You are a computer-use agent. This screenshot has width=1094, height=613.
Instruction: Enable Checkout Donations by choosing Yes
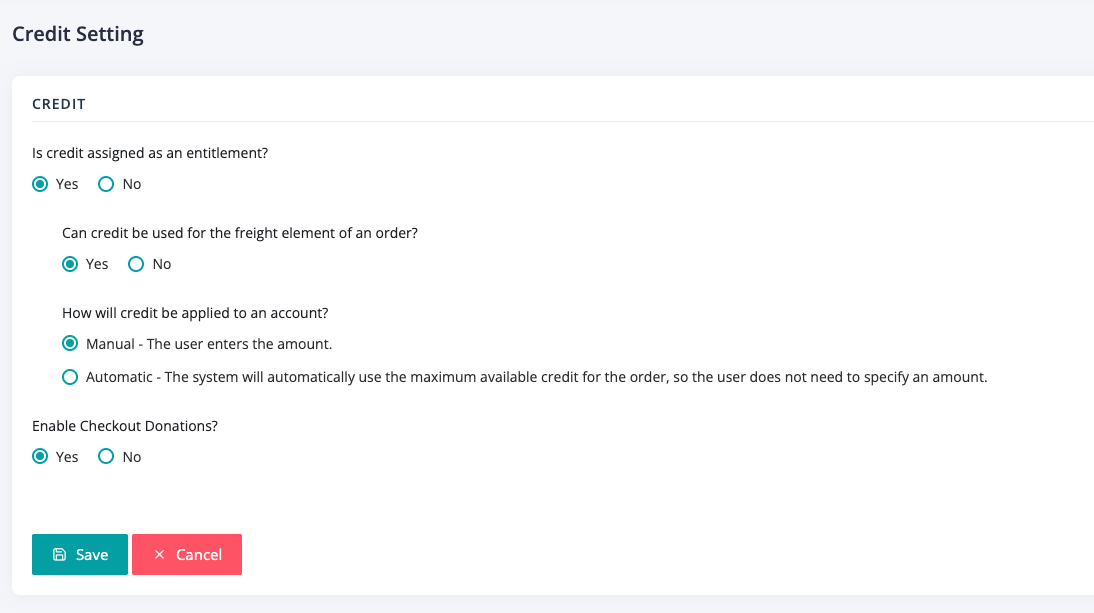tap(40, 457)
